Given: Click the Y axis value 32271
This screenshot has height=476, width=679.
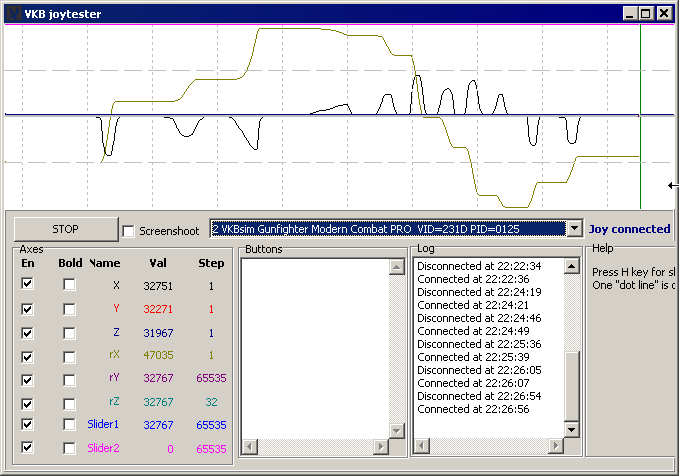Looking at the screenshot, I should (158, 309).
